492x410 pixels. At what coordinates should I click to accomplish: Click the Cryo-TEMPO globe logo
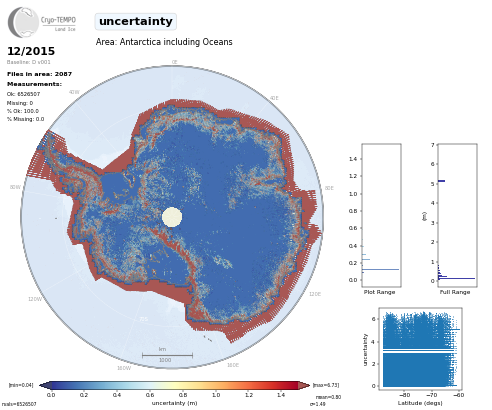[x=23, y=22]
